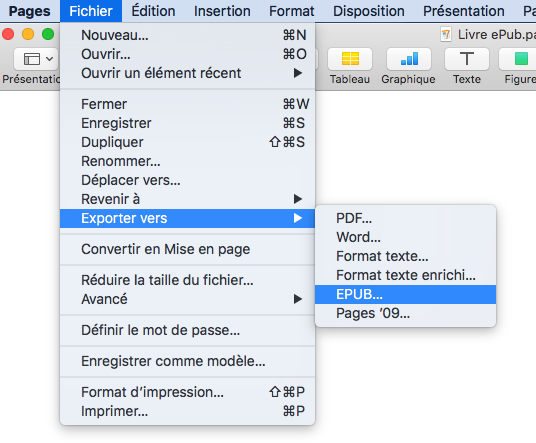Choose Pages '09… export option

click(405, 313)
